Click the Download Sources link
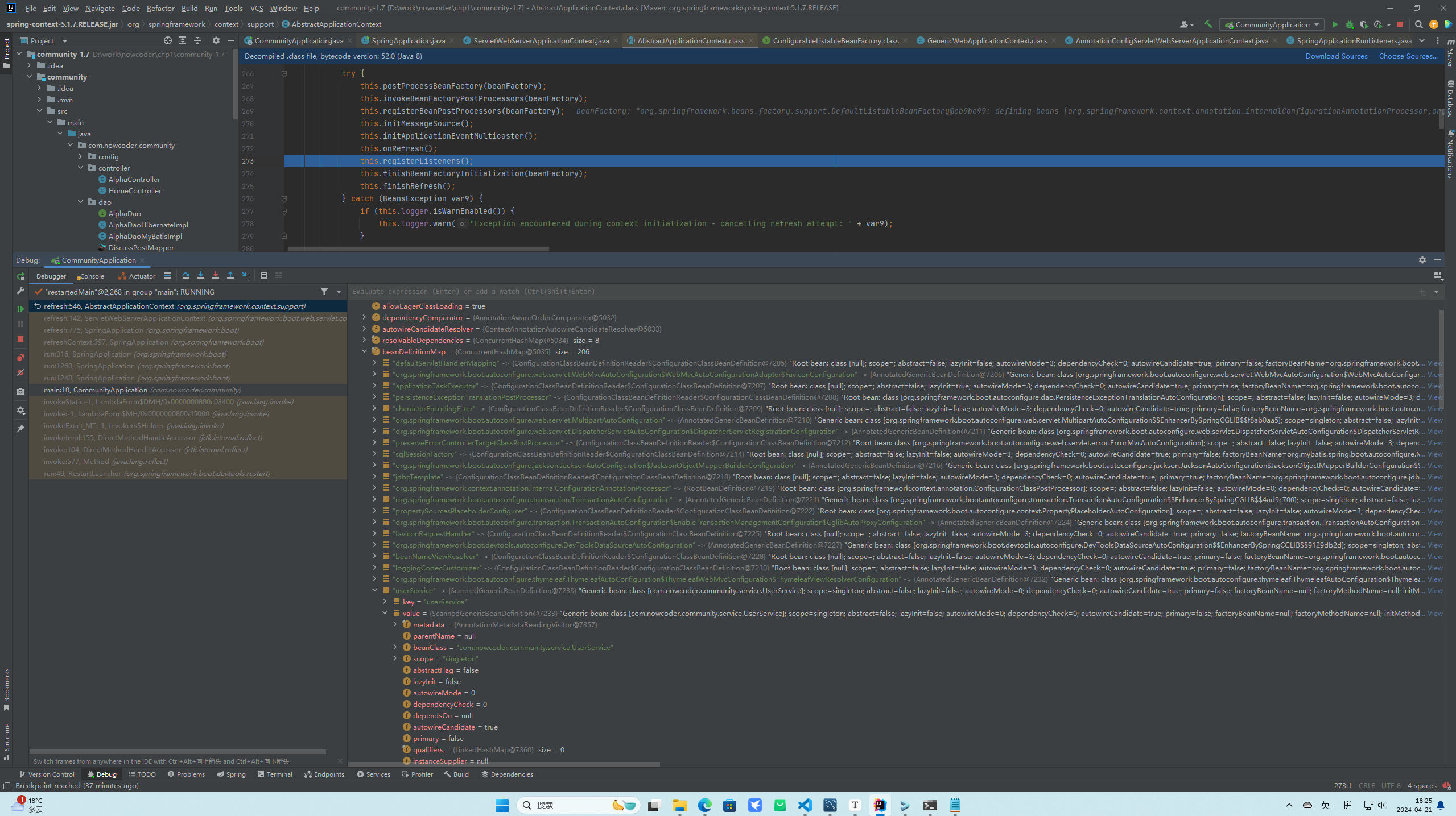This screenshot has height=816, width=1456. click(x=1337, y=56)
